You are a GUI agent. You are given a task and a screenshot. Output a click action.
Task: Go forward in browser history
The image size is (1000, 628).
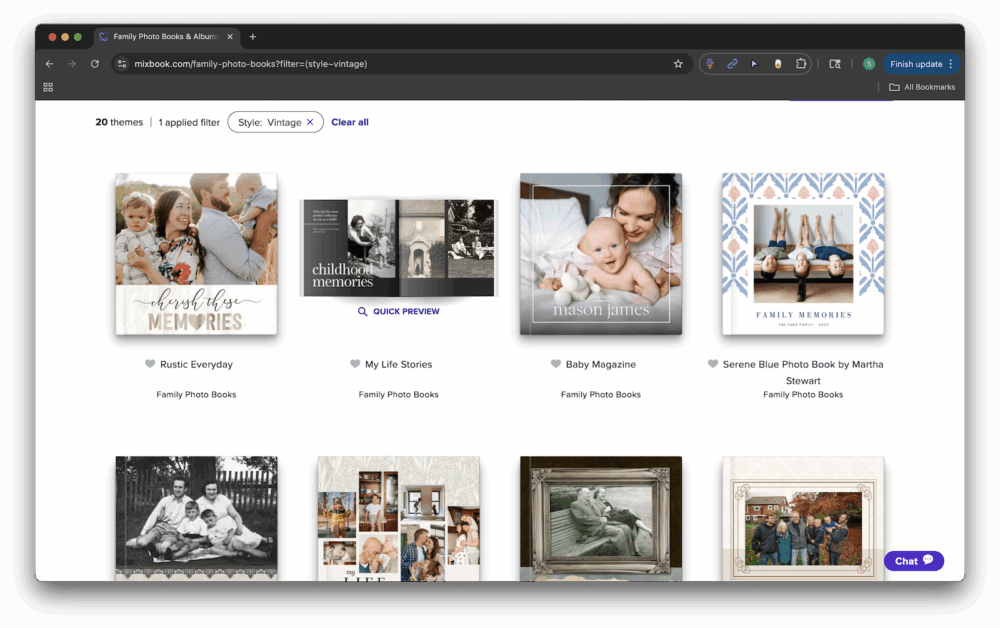point(72,64)
